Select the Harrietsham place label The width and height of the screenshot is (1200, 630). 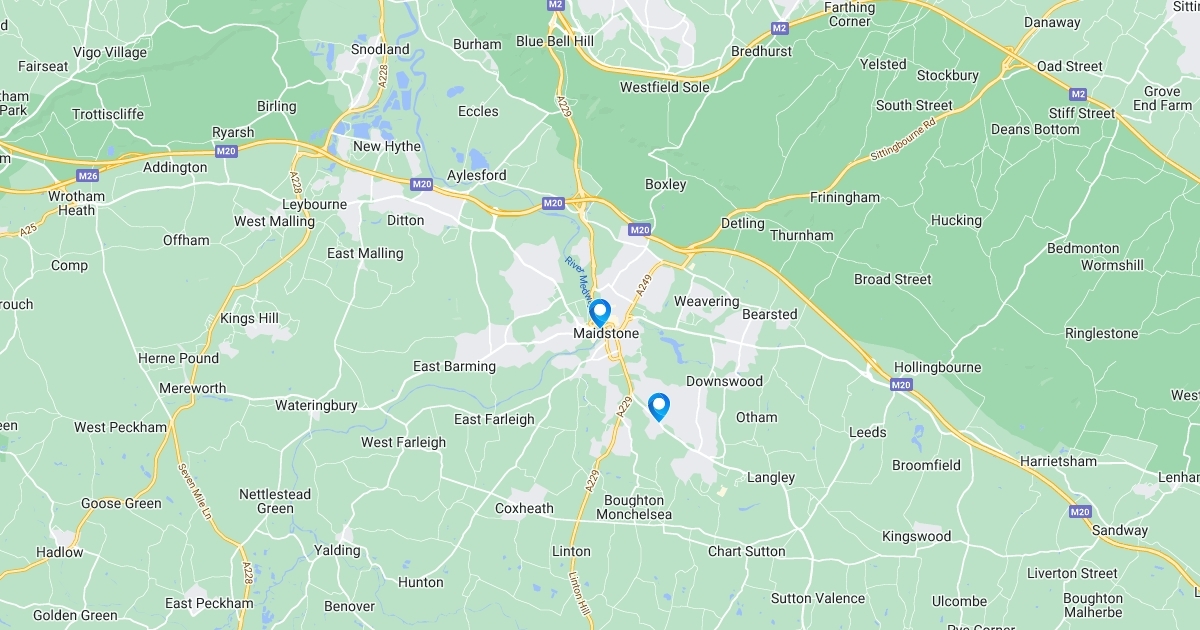[1058, 461]
